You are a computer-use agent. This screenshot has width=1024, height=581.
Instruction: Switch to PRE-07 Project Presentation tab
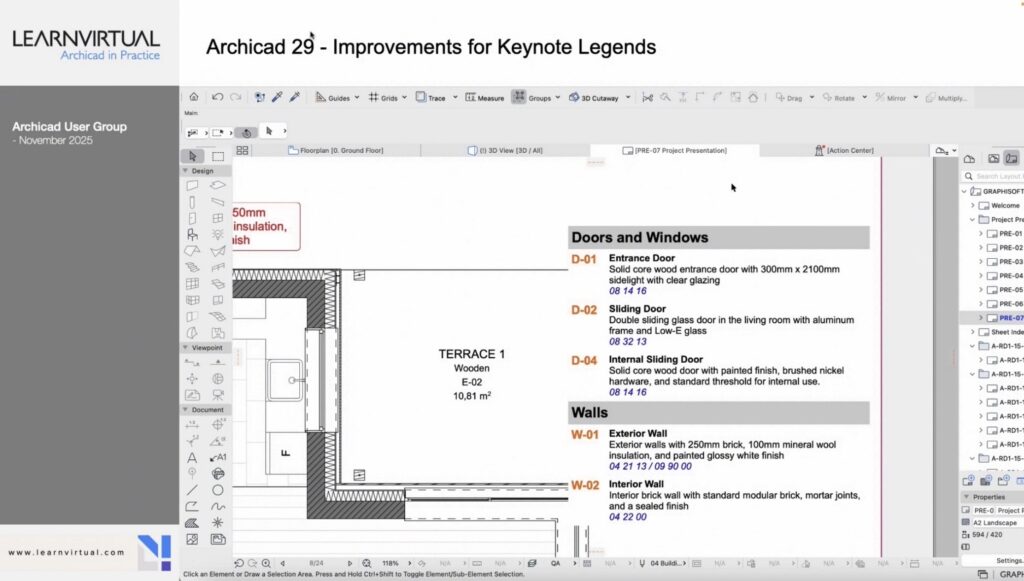click(675, 150)
